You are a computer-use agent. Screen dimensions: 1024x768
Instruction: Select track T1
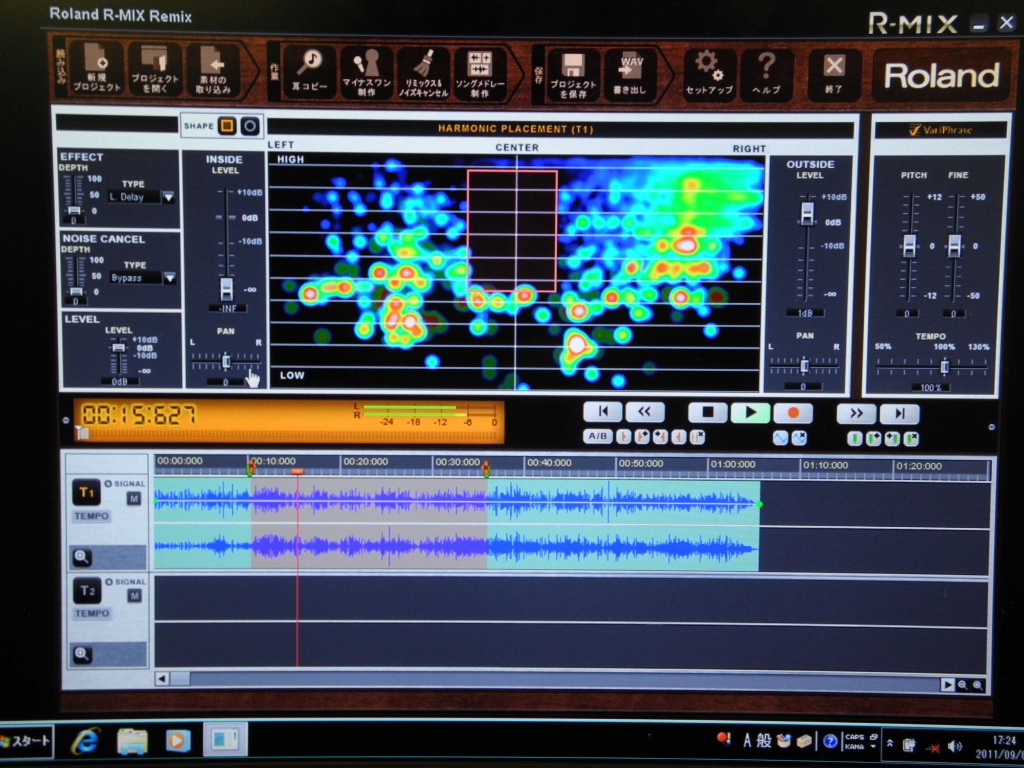[x=87, y=493]
